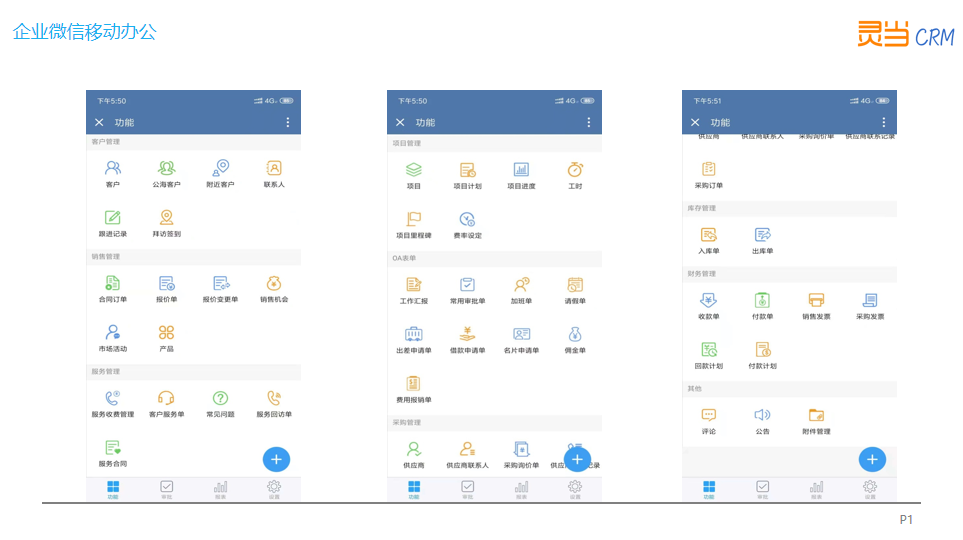
Task: Tap the blue plus button on right phone
Action: (x=872, y=460)
